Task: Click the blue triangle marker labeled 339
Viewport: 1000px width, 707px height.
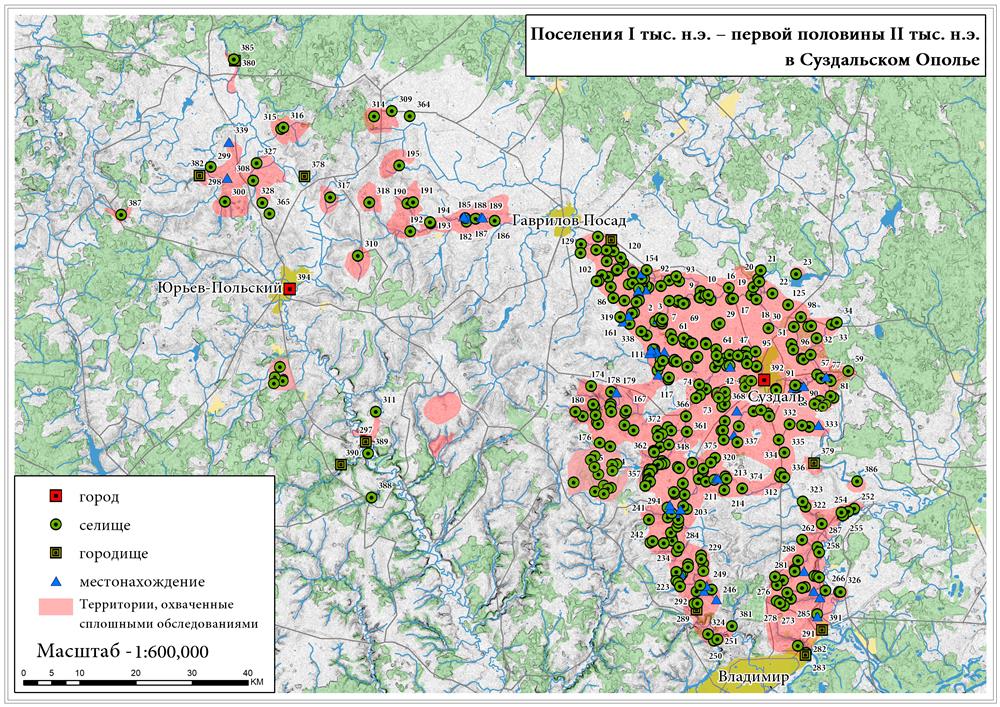Action: pos(229,143)
